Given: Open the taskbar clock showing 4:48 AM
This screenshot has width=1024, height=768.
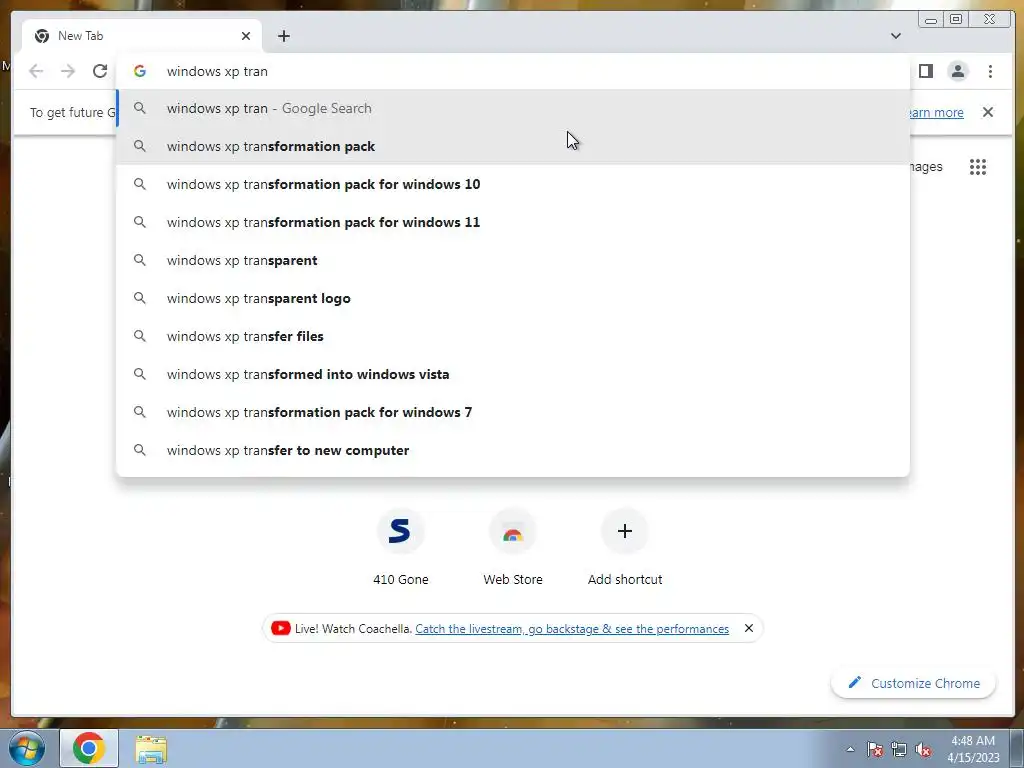Looking at the screenshot, I should pos(973,749).
